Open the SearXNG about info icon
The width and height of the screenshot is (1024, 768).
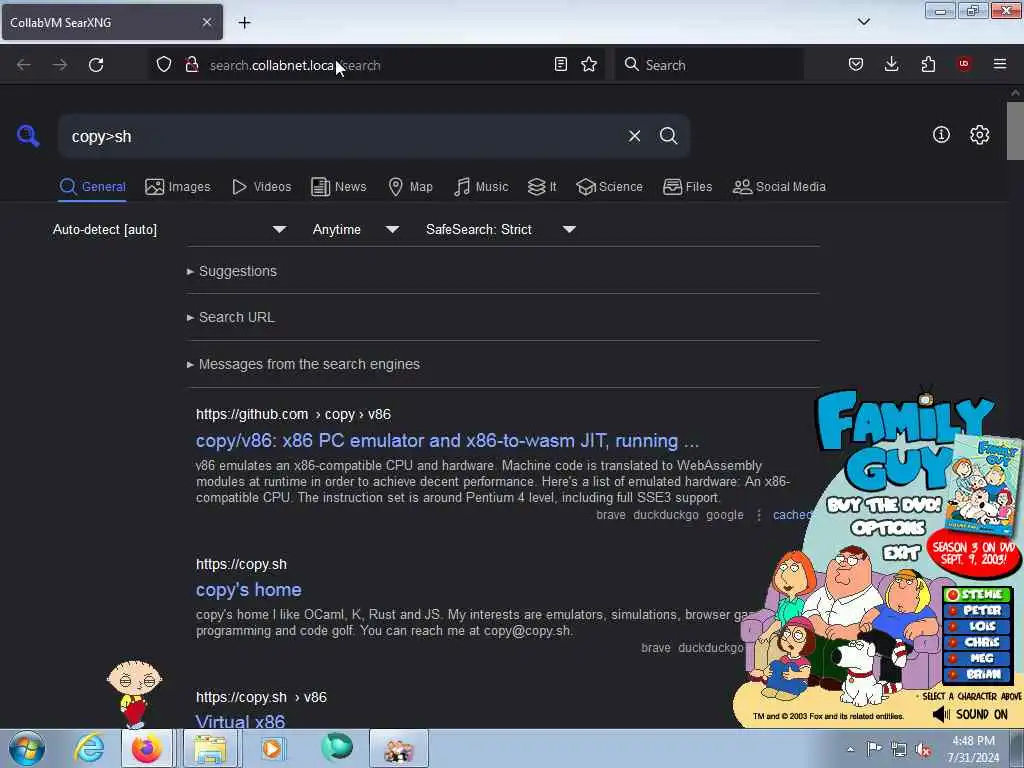[941, 135]
